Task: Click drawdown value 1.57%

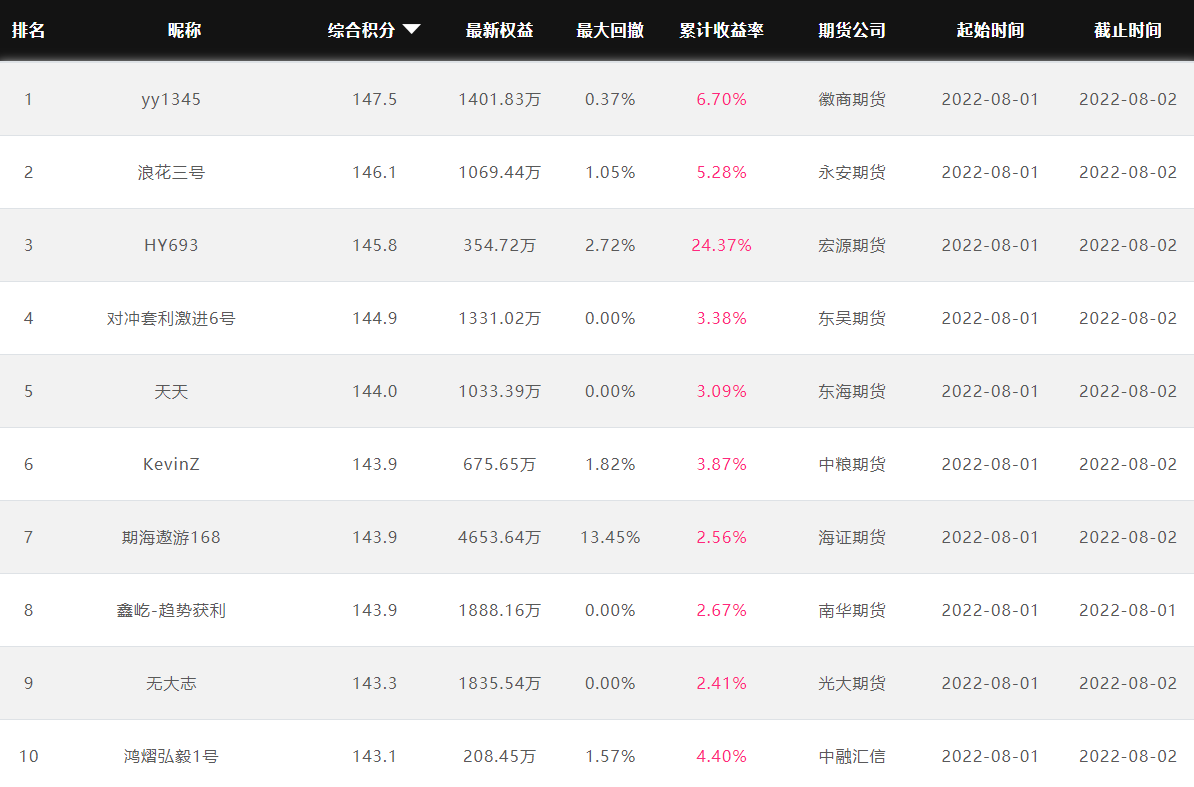Action: coord(610,757)
